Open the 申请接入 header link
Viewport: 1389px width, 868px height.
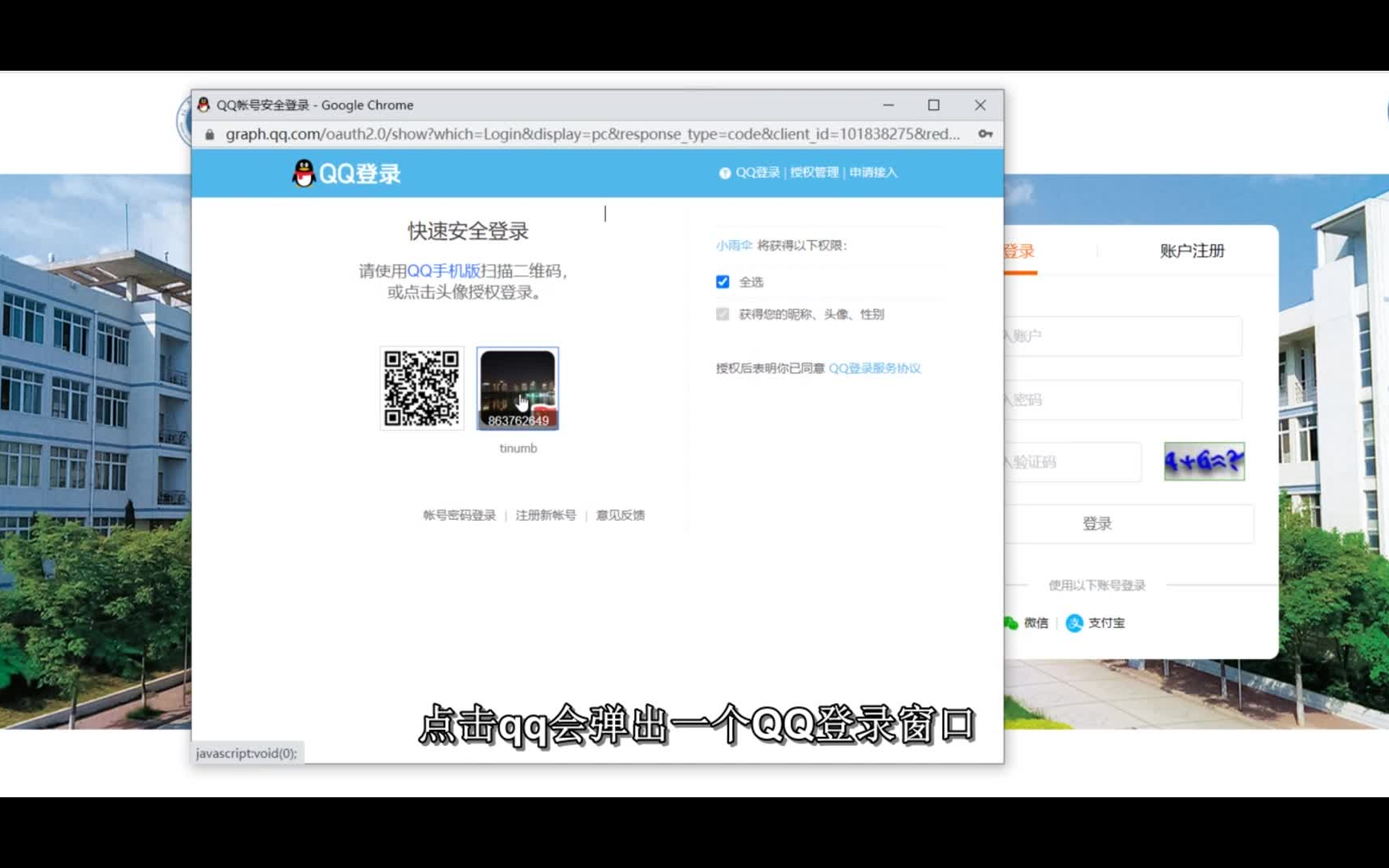pyautogui.click(x=874, y=173)
